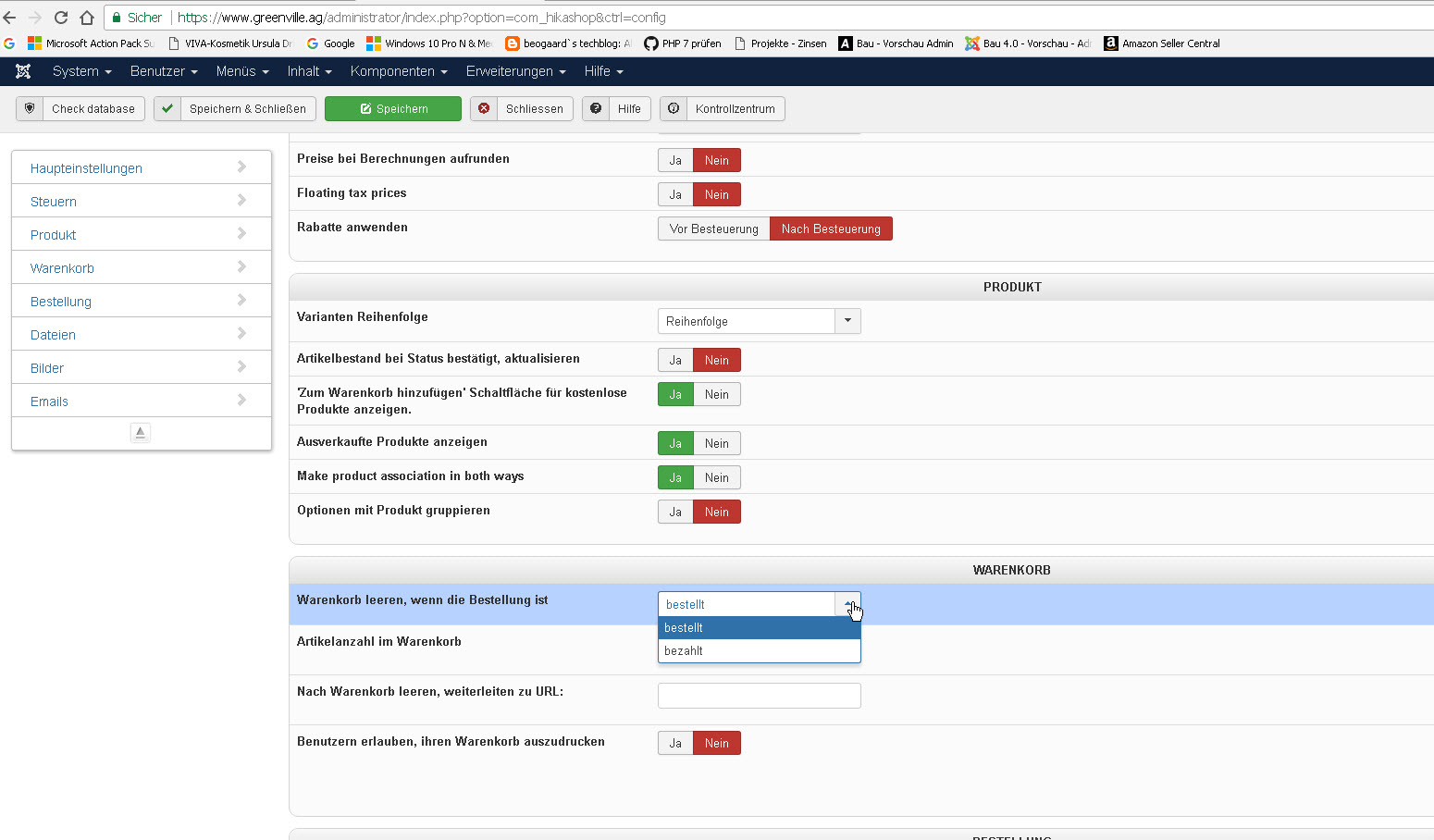Set kostenlose Produkte Schaltfläche to Nein
This screenshot has height=840, width=1434.
tap(717, 394)
